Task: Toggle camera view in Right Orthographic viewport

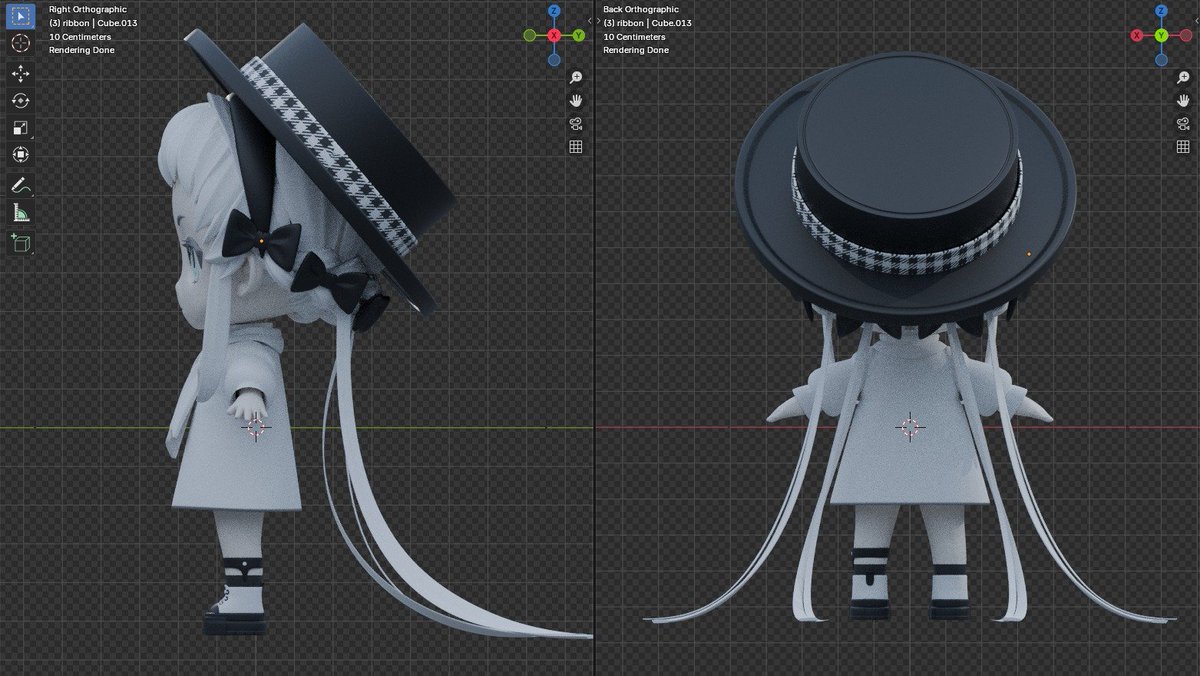Action: point(576,124)
